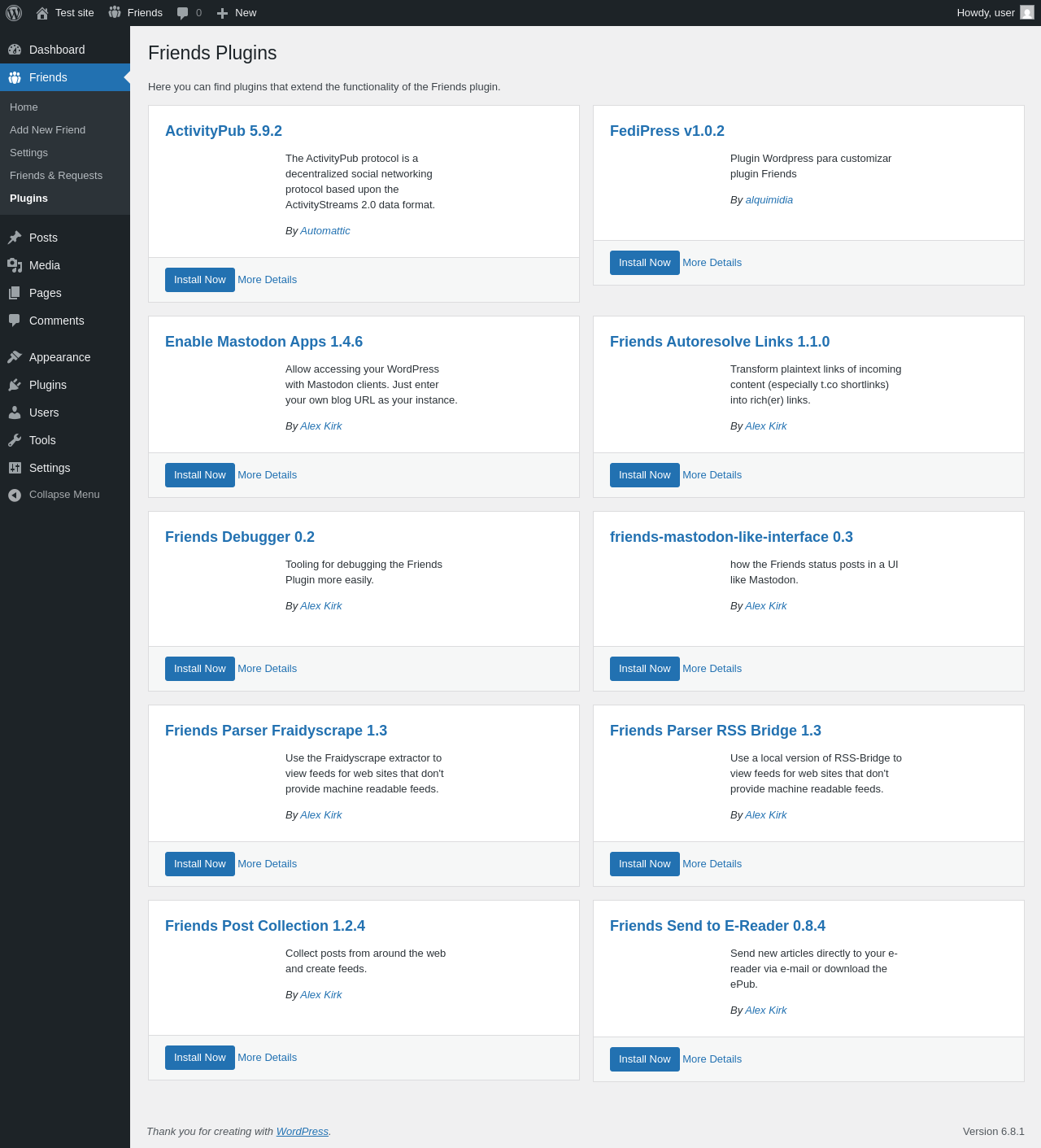Click the Howdy, user account text

click(986, 13)
